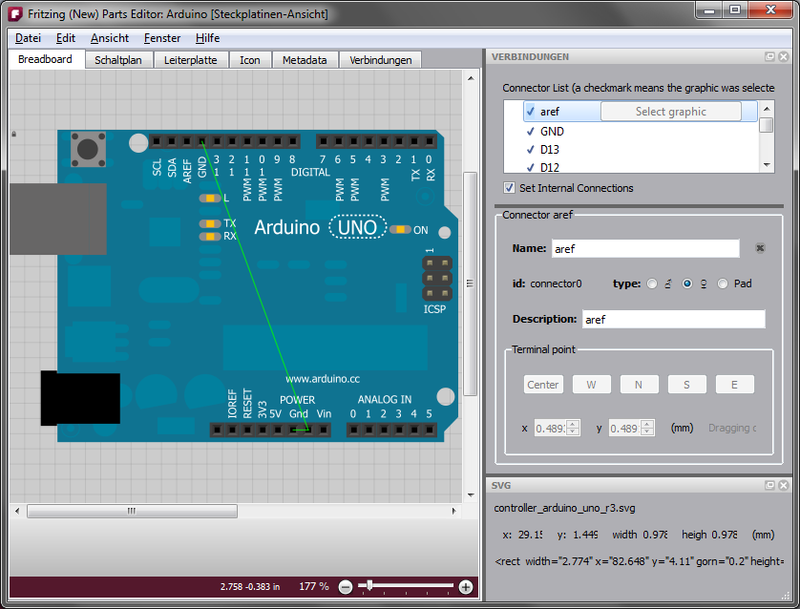Screen dimensions: 800x609
Task: Delete connector using the X icon beside Name
Action: 760,249
